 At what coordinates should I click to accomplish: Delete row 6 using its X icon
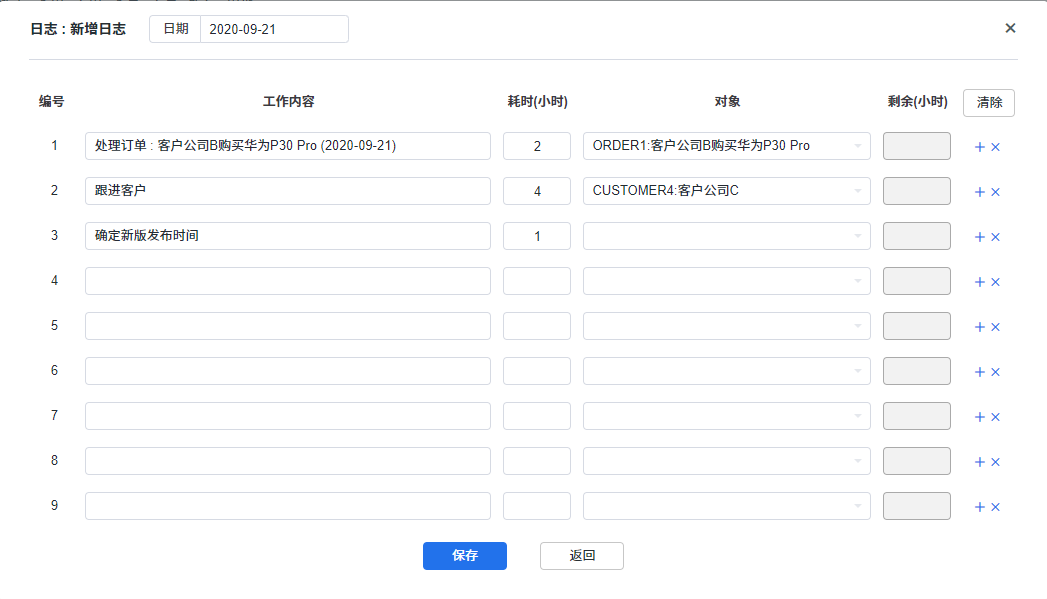(x=995, y=372)
